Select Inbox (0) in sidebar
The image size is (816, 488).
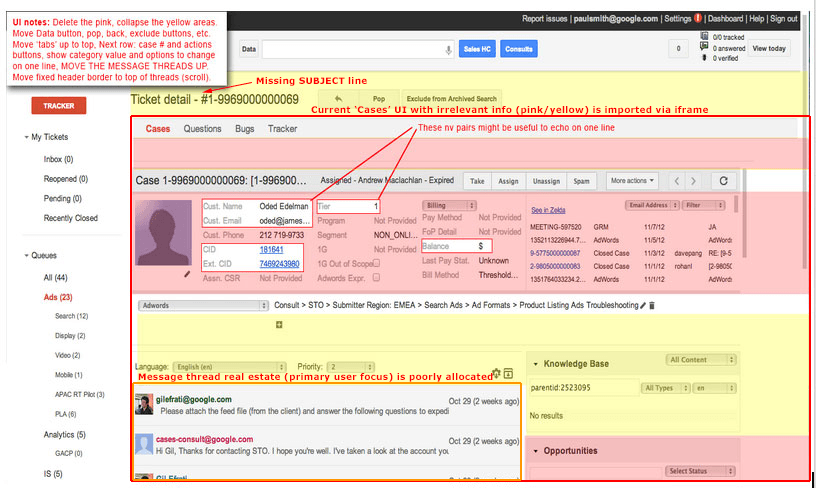[x=58, y=159]
